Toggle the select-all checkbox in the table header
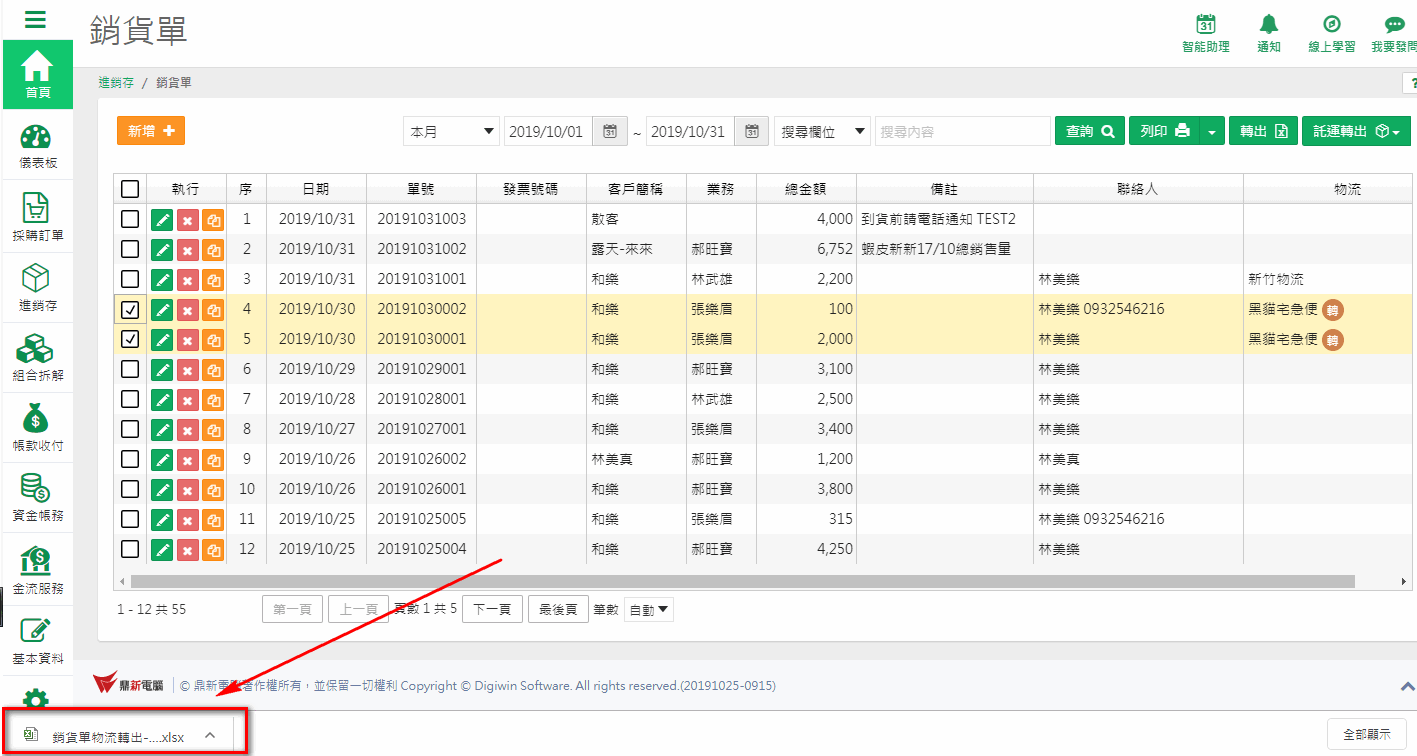This screenshot has height=756, width=1417. (130, 188)
